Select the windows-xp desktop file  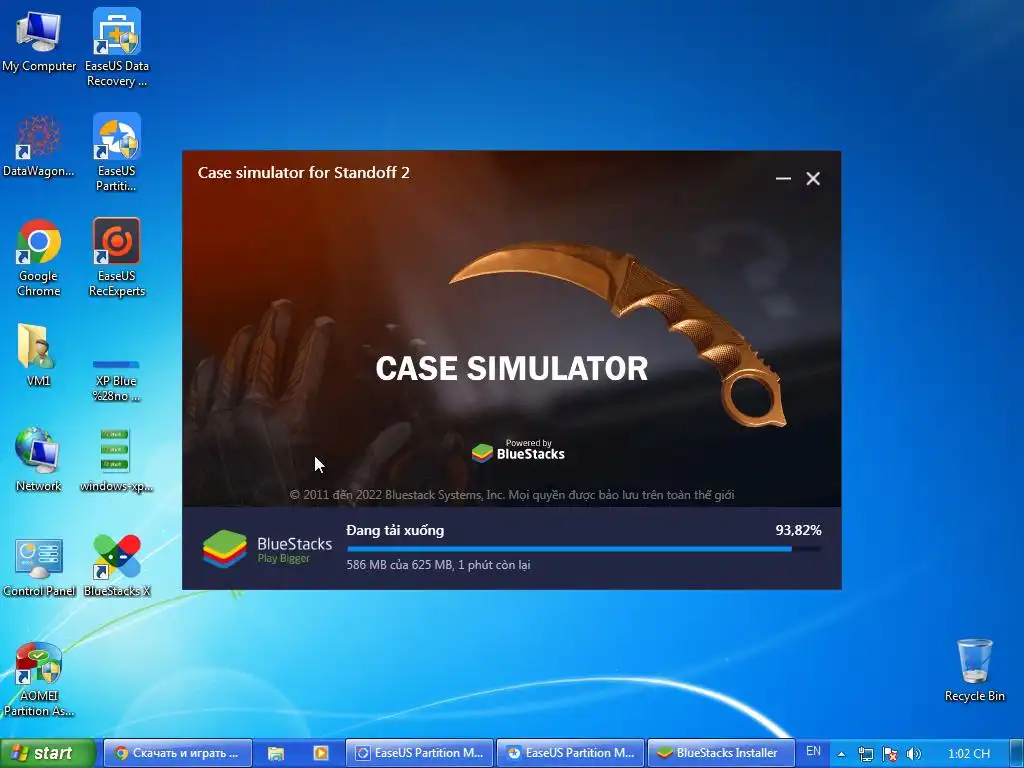pos(116,460)
